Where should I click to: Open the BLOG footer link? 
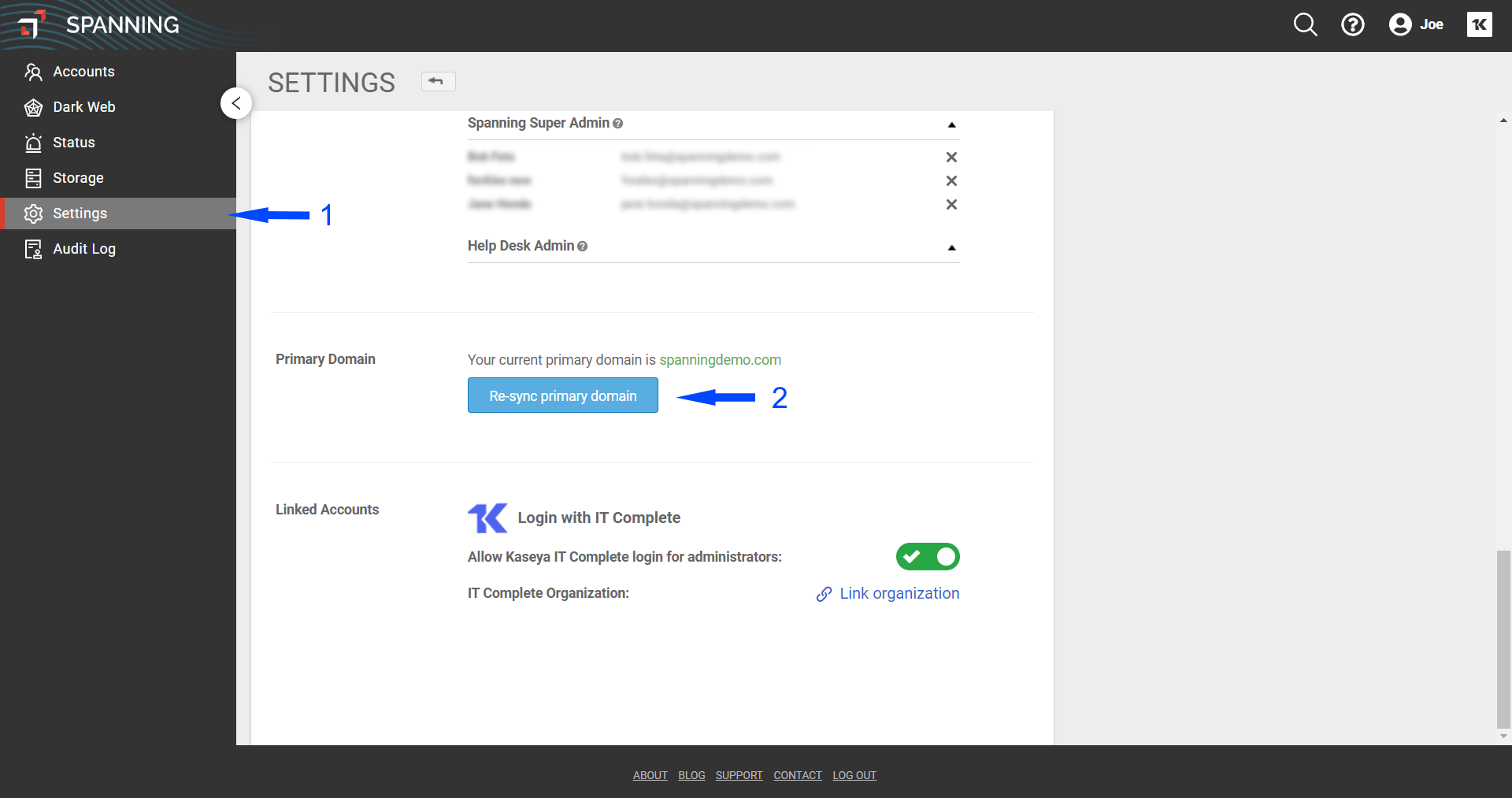691,775
